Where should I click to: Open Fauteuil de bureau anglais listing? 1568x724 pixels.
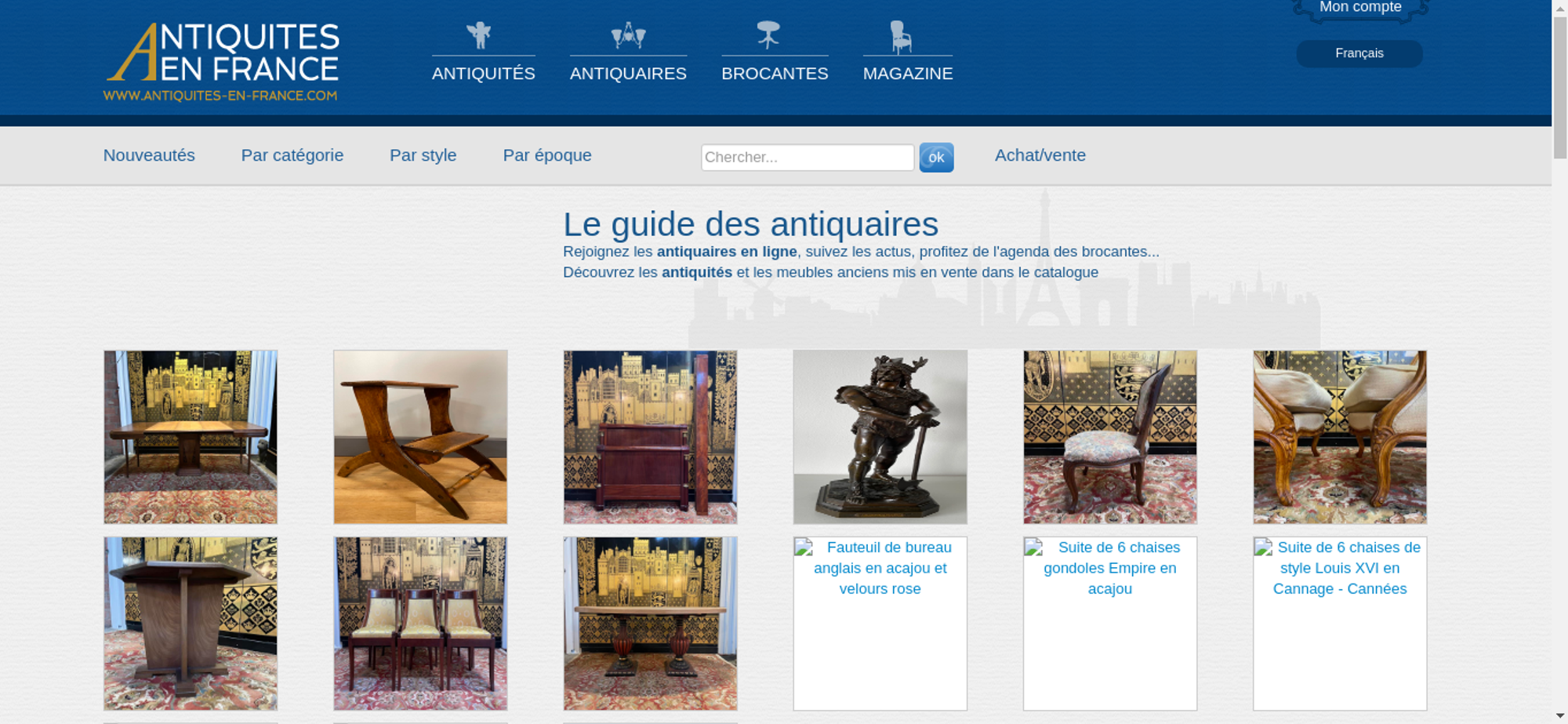[880, 568]
